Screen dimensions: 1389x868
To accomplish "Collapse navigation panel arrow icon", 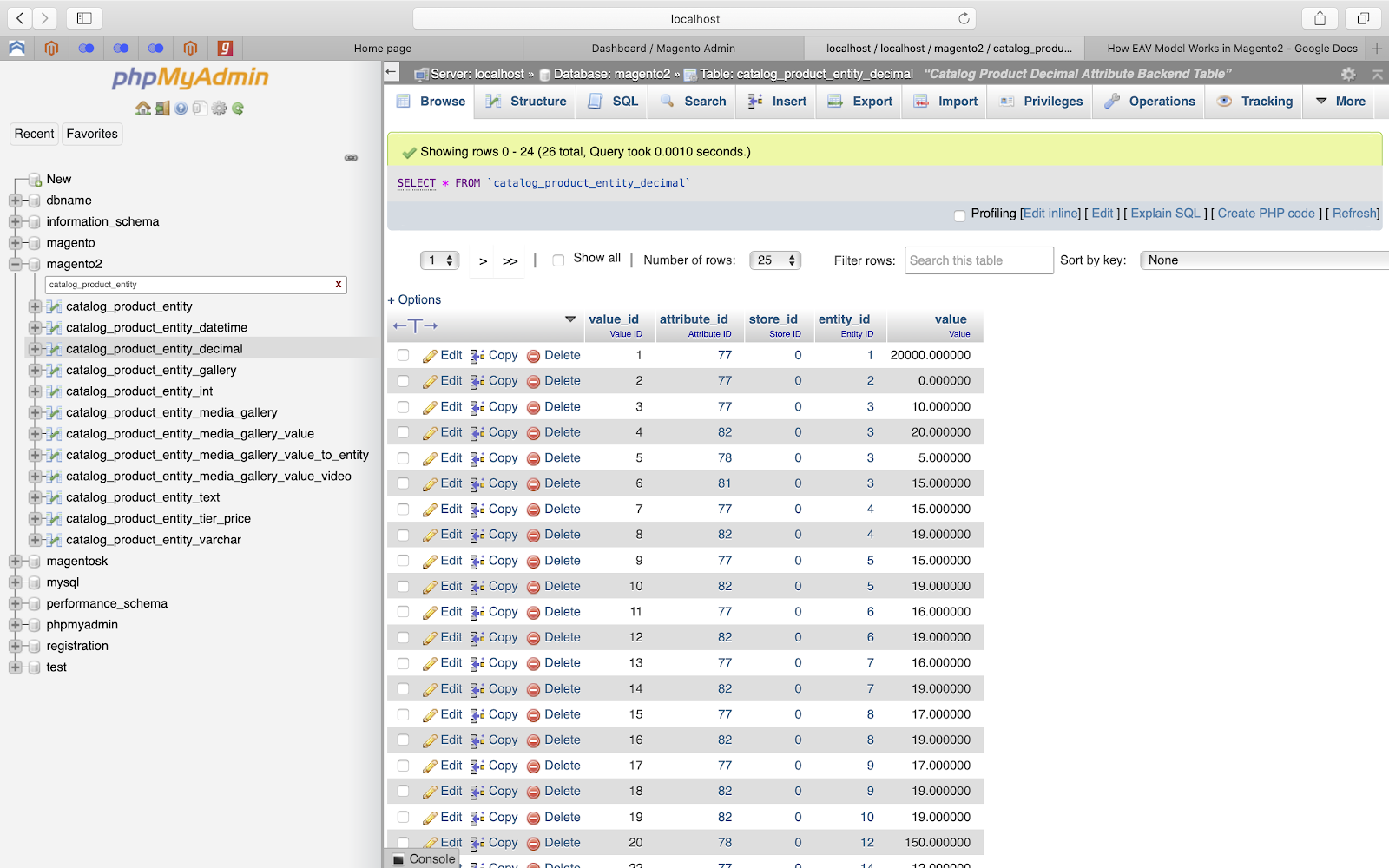I will tap(392, 73).
